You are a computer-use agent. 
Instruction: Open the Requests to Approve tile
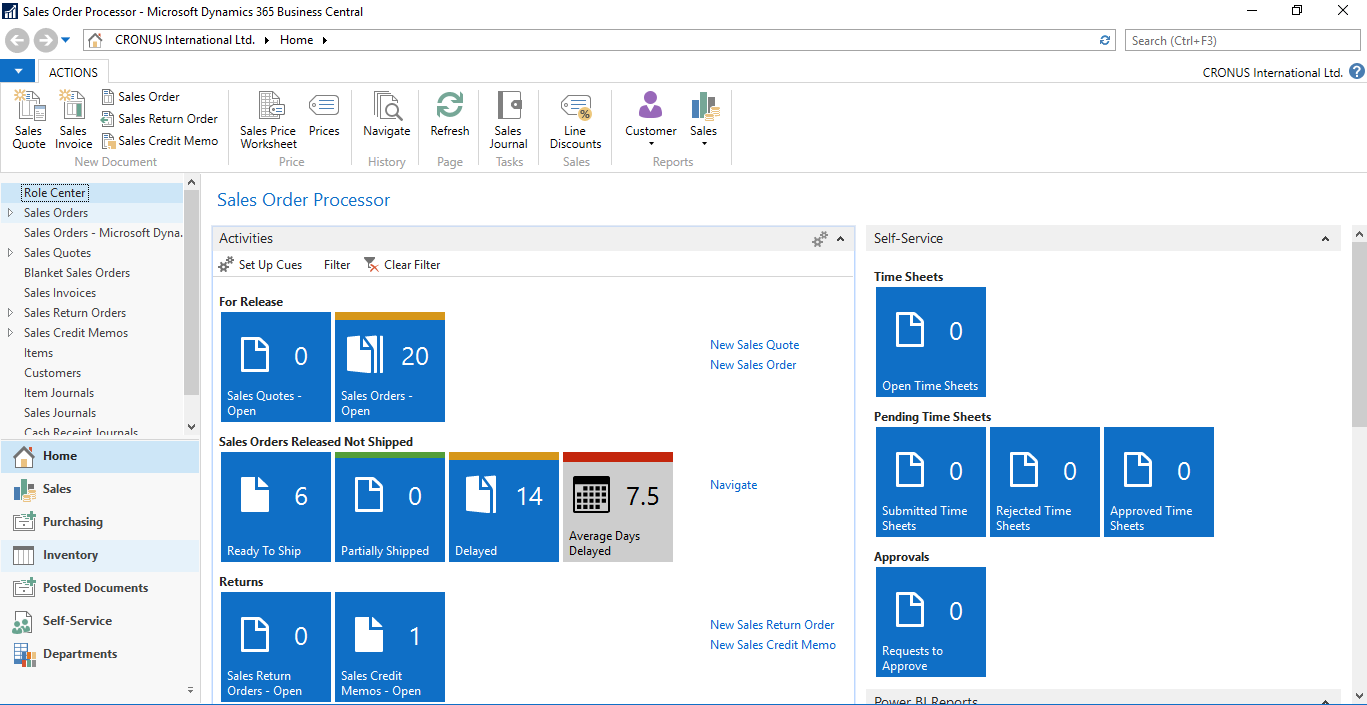point(931,622)
